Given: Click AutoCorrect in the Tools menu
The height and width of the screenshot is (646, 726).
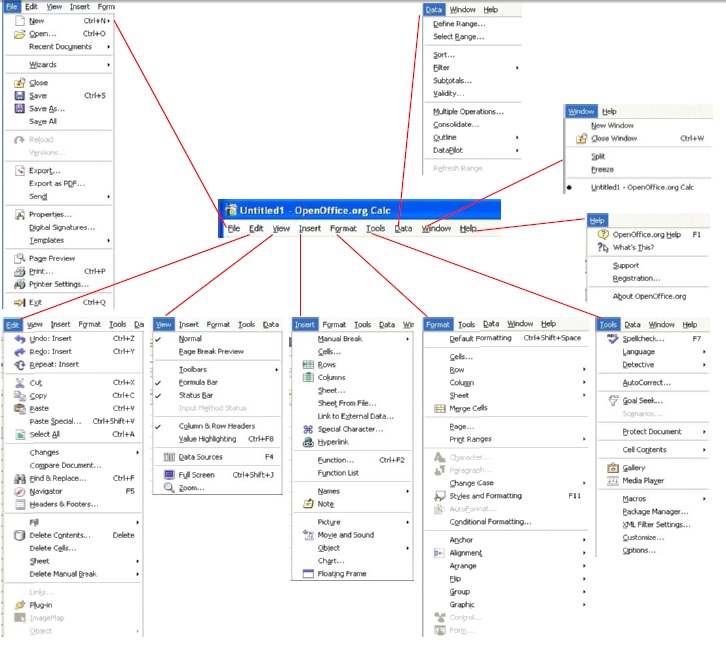Looking at the screenshot, I should (646, 383).
